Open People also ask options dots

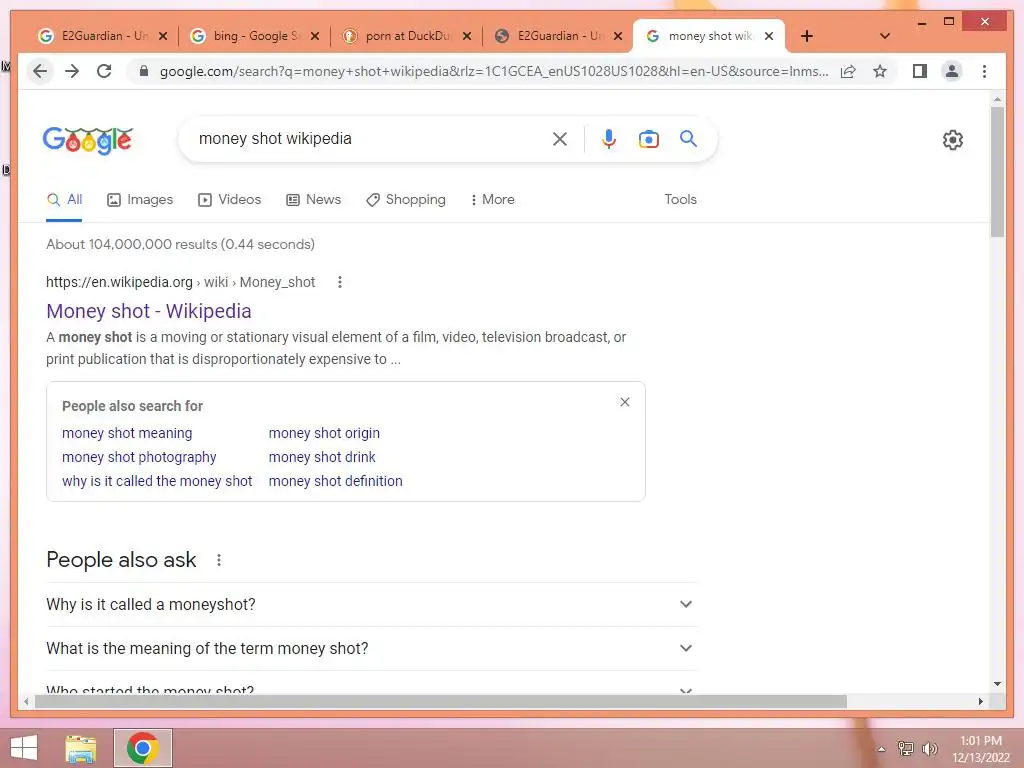219,560
